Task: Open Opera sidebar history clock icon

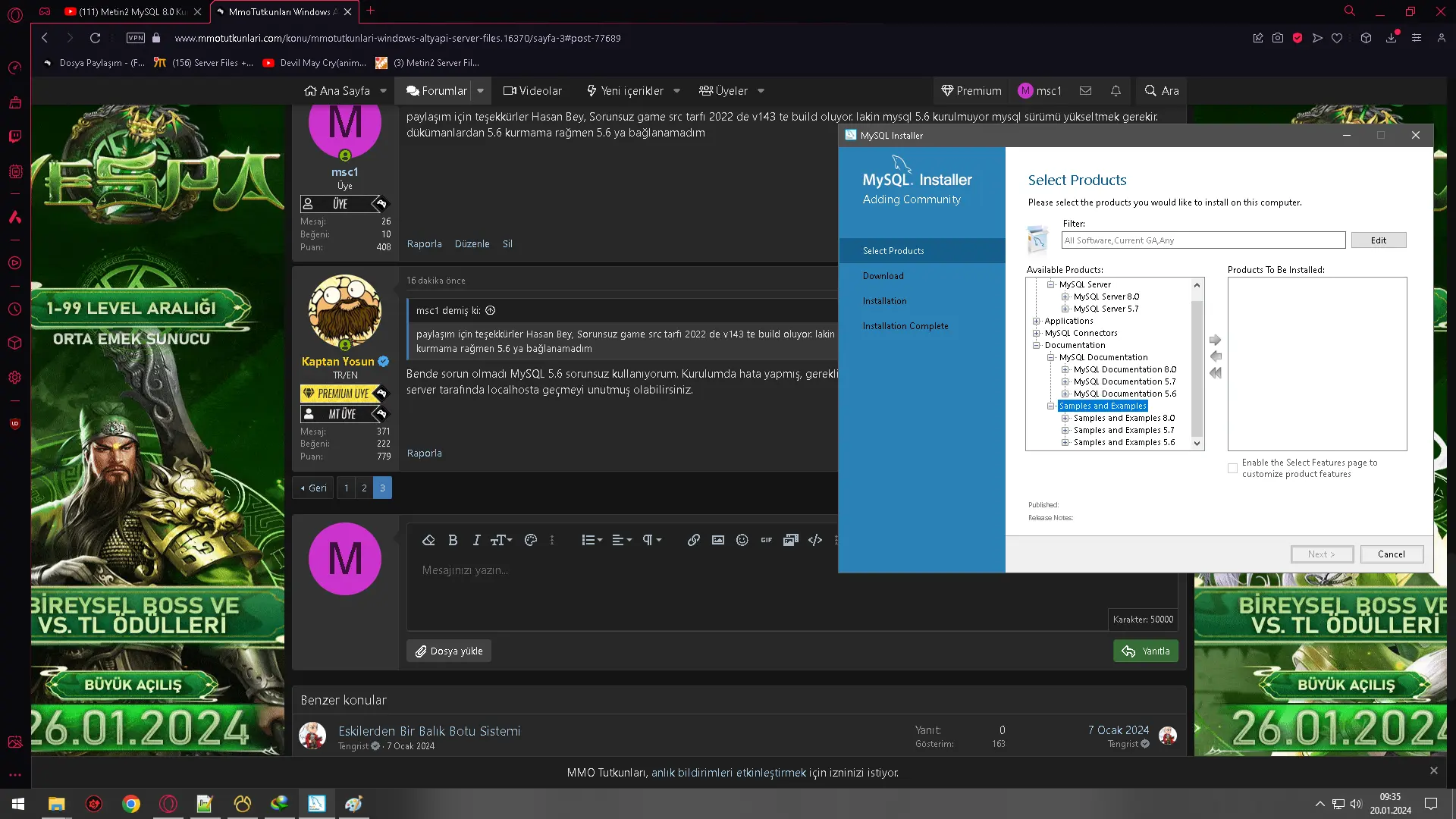Action: (x=15, y=309)
